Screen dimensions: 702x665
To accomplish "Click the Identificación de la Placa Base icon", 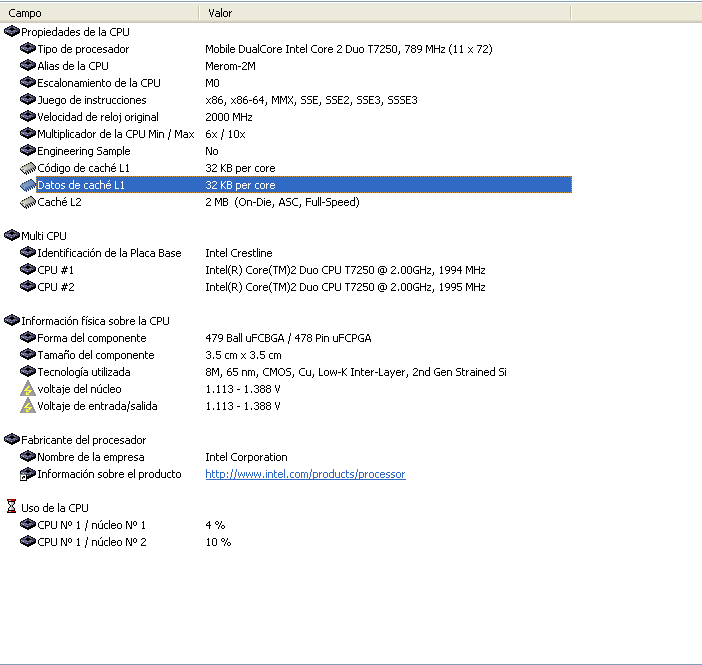I will coord(28,253).
